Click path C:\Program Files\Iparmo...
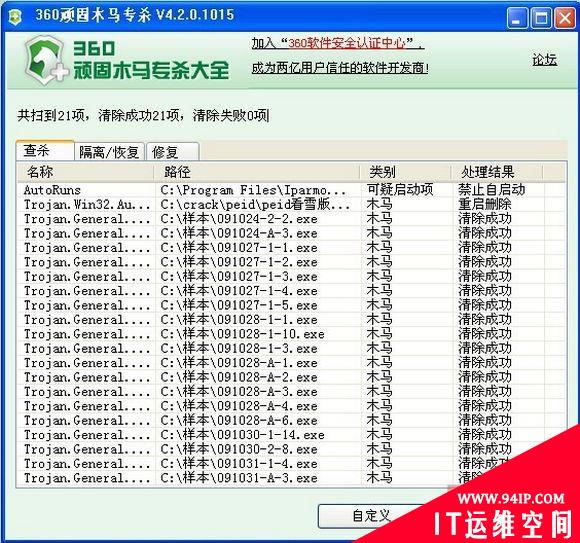580x543 pixels. [253, 190]
